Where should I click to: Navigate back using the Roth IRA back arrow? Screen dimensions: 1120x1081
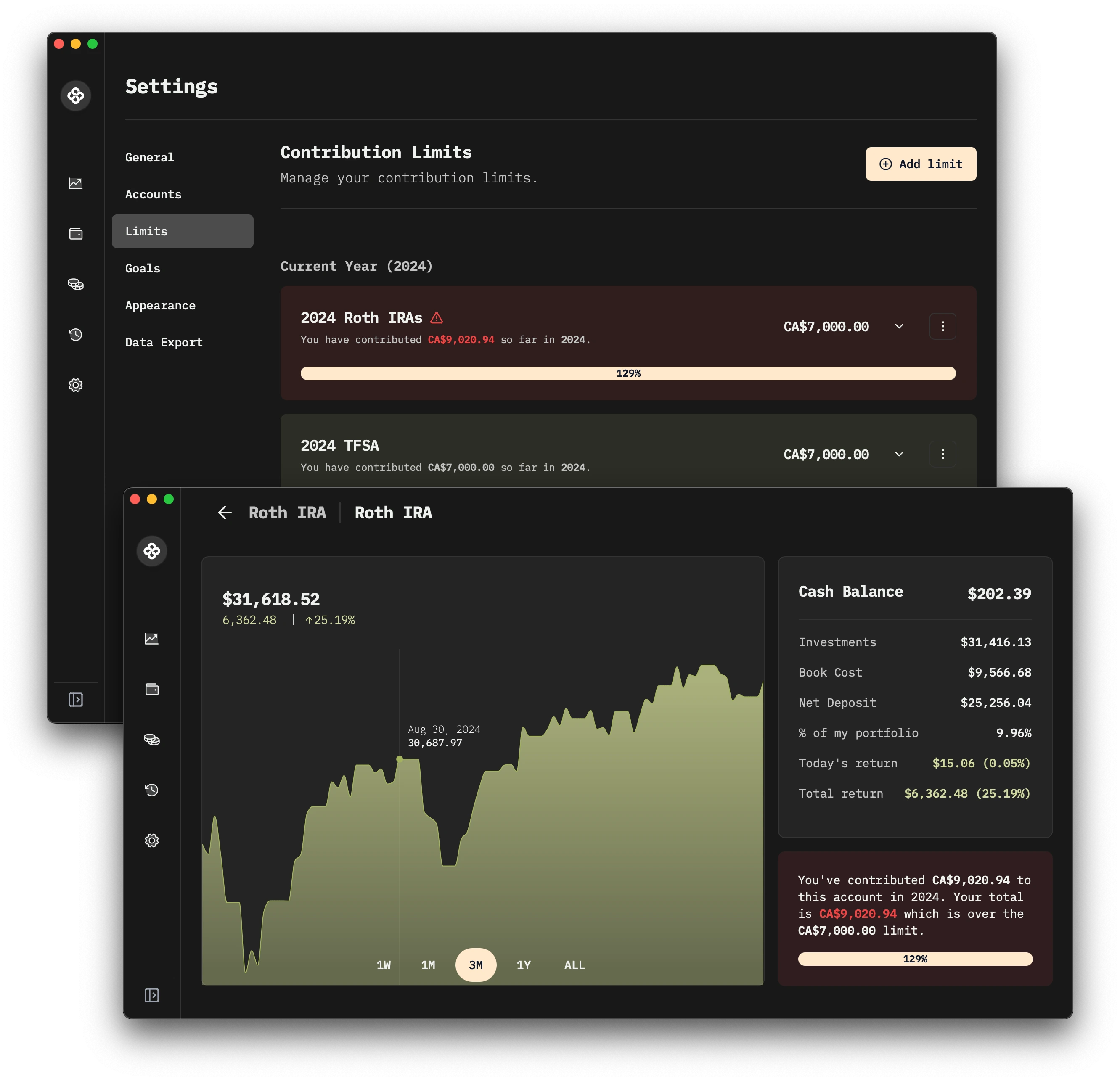pos(225,512)
